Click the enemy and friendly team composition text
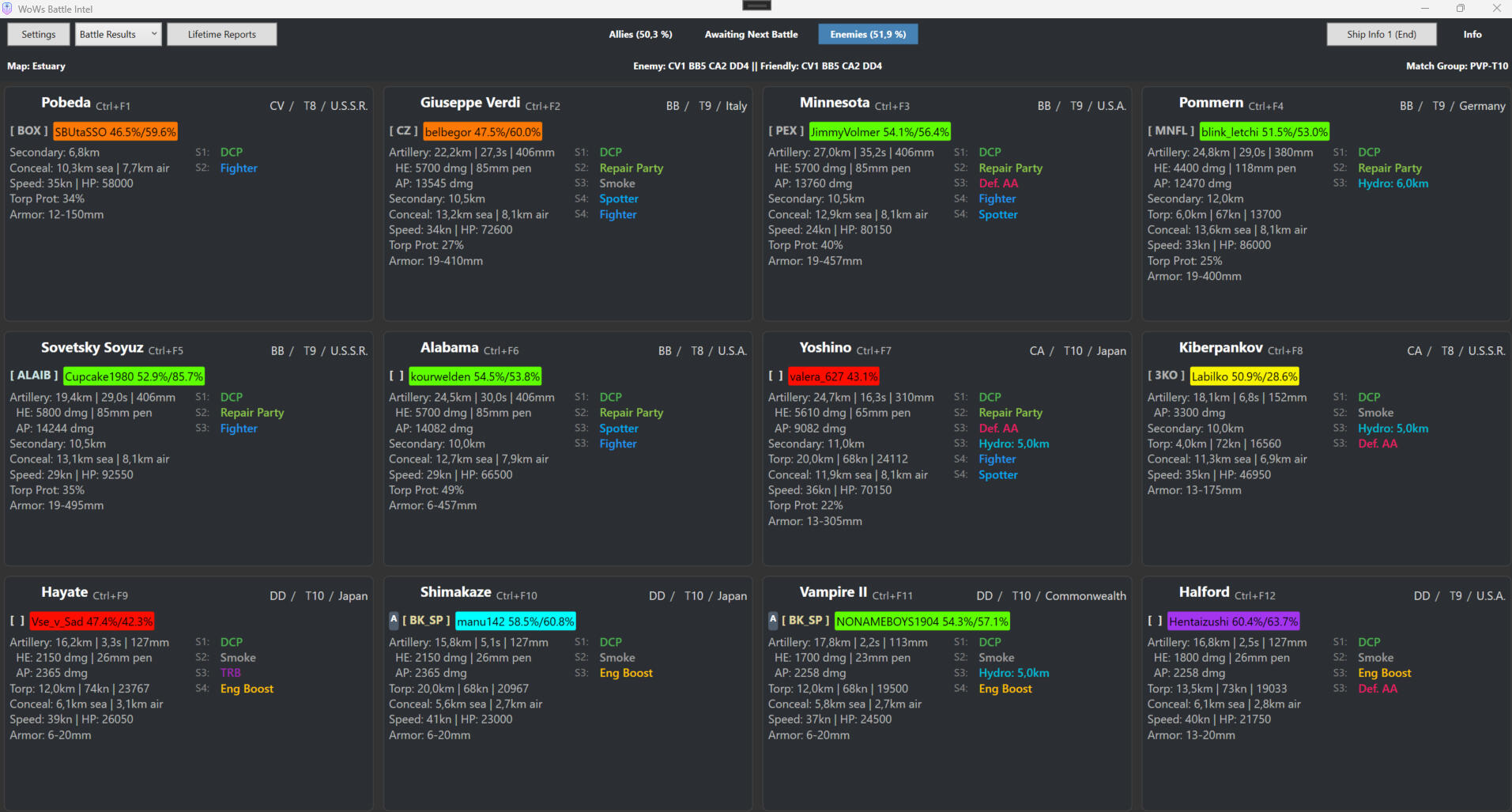The width and height of the screenshot is (1512, 812). (757, 66)
